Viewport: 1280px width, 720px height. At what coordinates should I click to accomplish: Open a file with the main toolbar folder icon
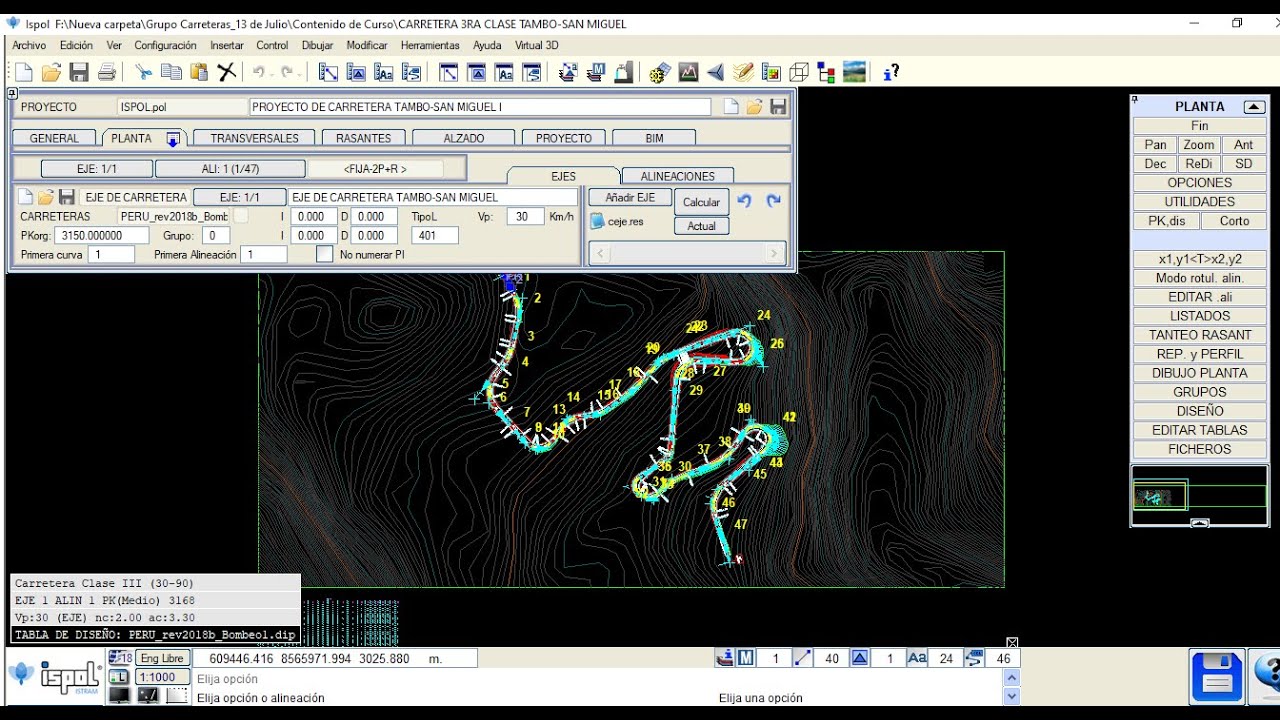tap(51, 72)
